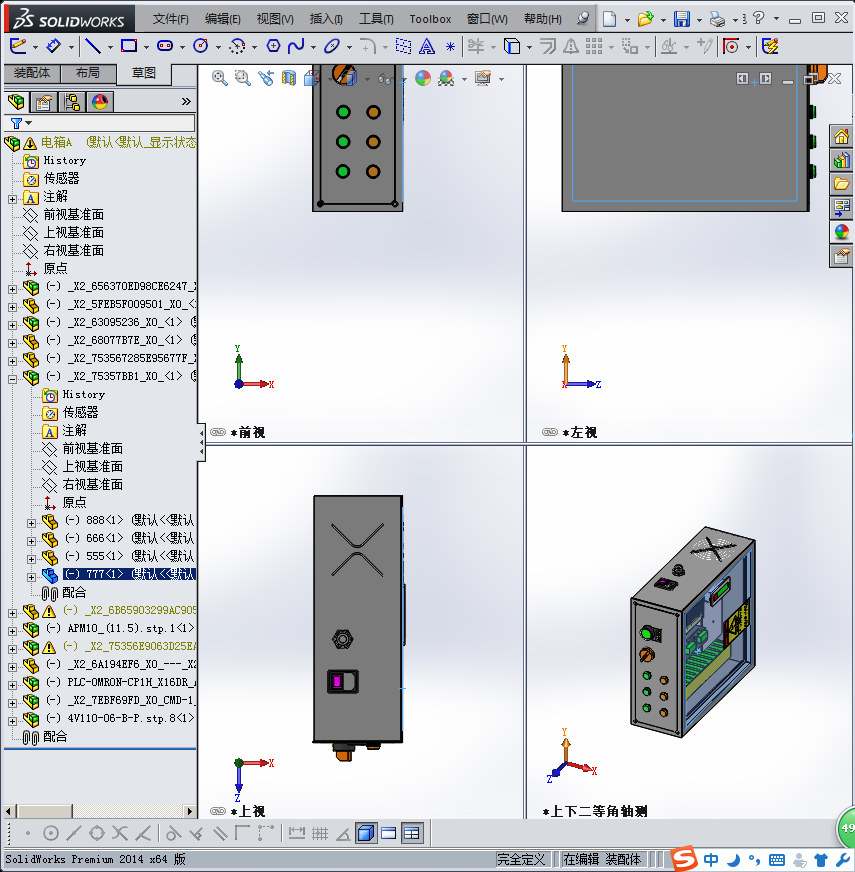
Task: Pick the Corner Rectangle tool
Action: coord(129,46)
